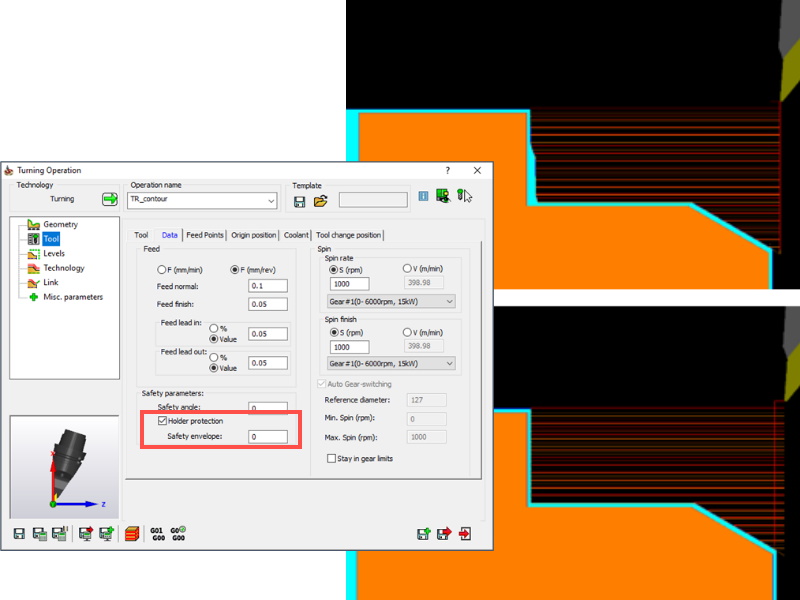
Task: Open the Coolant tab
Action: 296,235
